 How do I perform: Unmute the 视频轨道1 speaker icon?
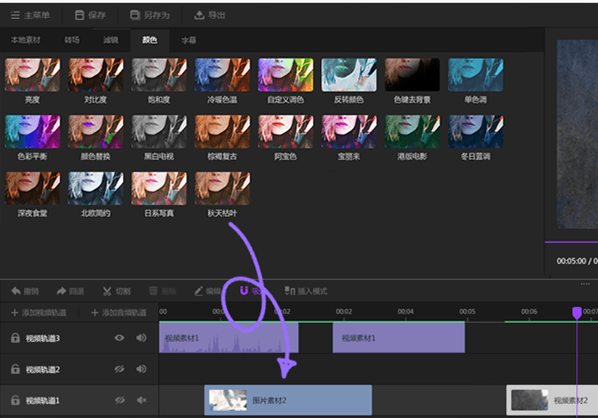point(141,400)
